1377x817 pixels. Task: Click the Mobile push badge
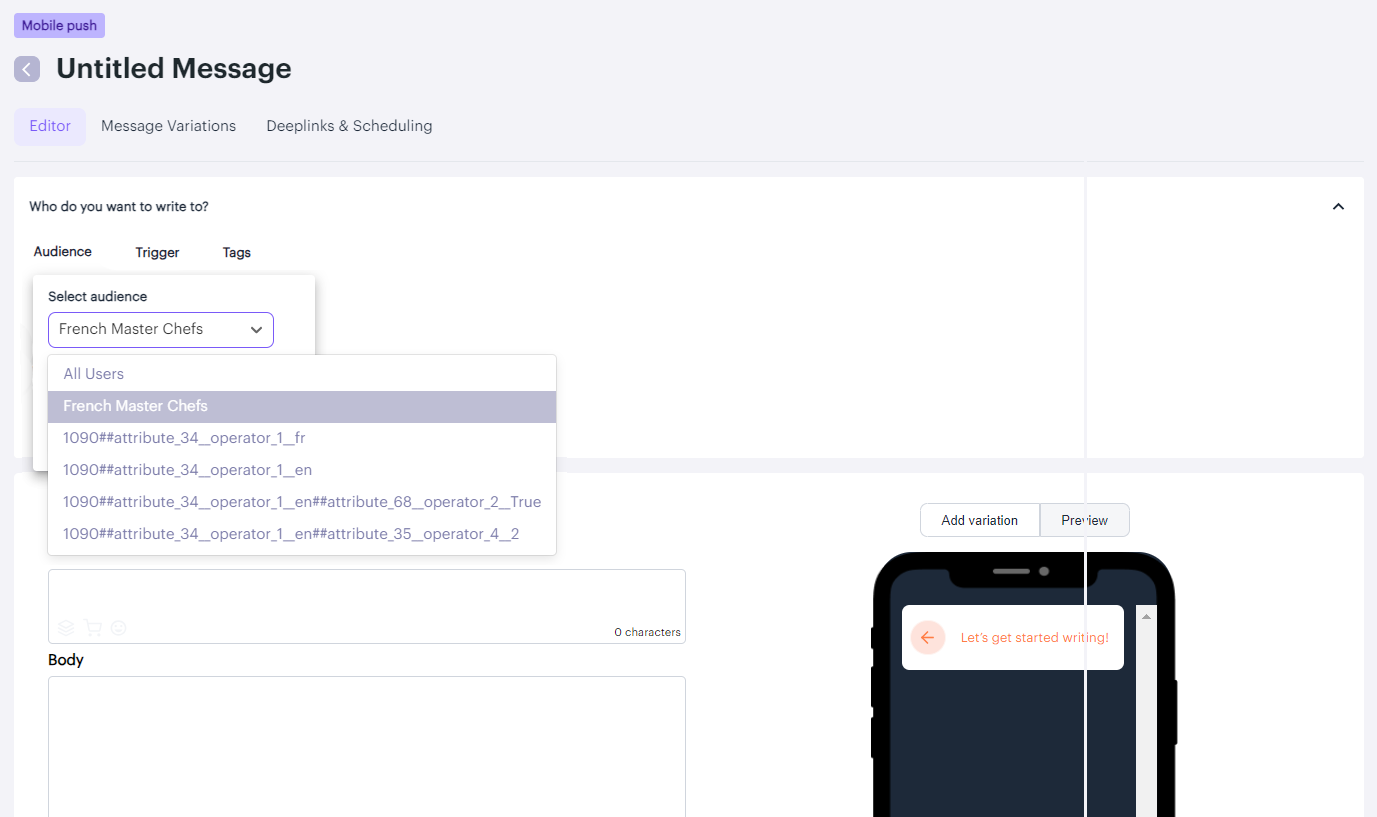point(59,26)
